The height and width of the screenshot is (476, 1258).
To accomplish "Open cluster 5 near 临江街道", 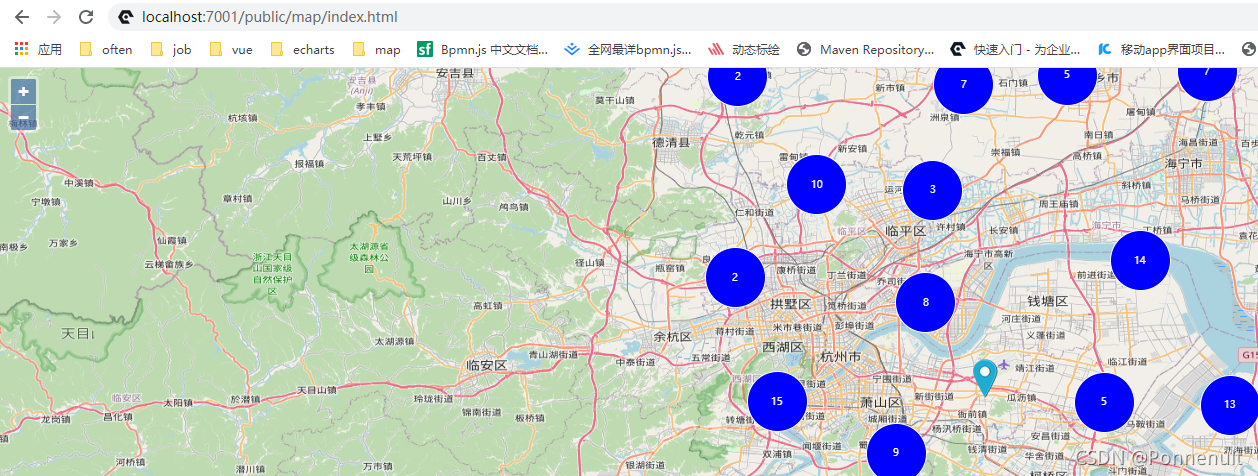I will pyautogui.click(x=1104, y=402).
